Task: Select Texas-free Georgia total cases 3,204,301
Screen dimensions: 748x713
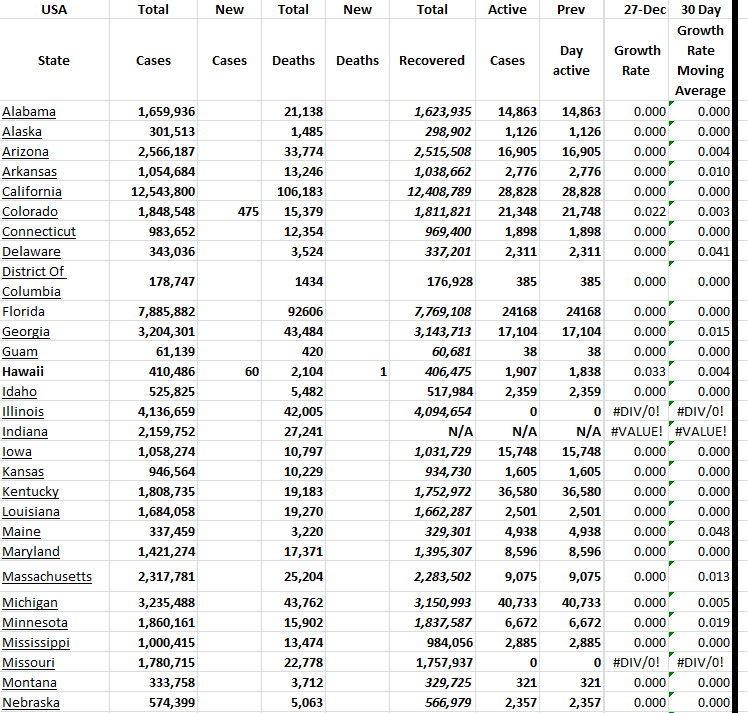Action: point(166,332)
